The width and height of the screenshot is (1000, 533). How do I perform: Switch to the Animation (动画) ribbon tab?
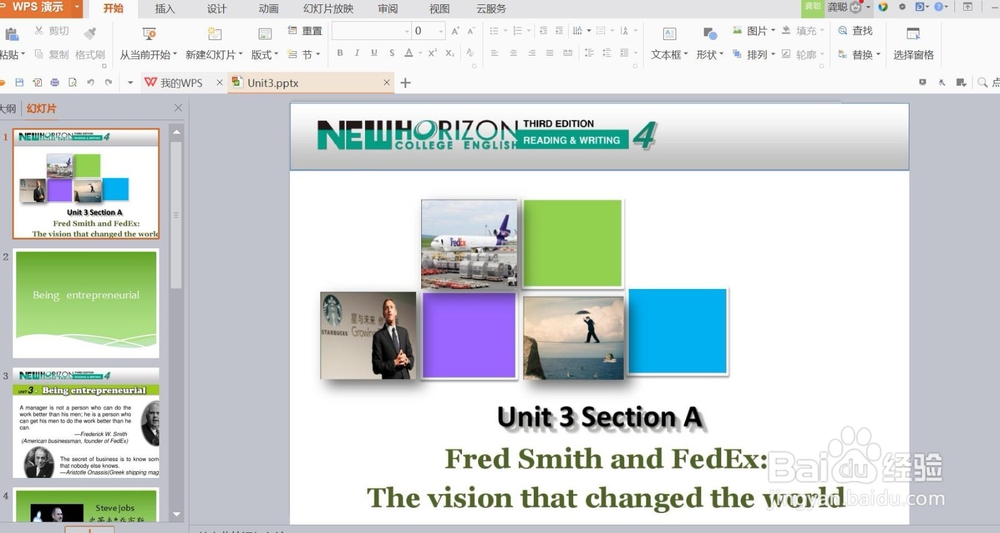pos(268,9)
